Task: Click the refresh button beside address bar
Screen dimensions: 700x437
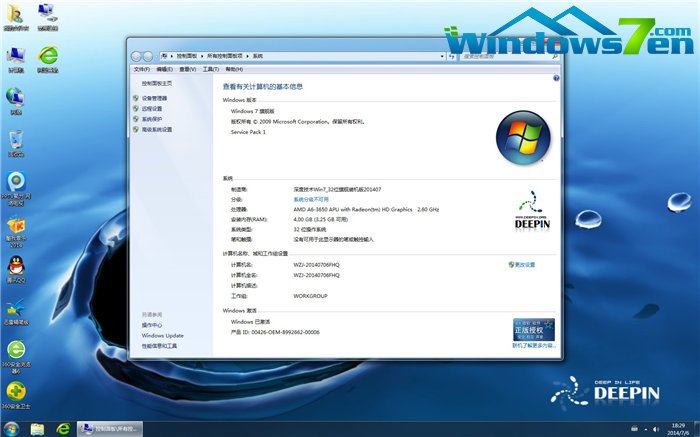Action: point(452,56)
